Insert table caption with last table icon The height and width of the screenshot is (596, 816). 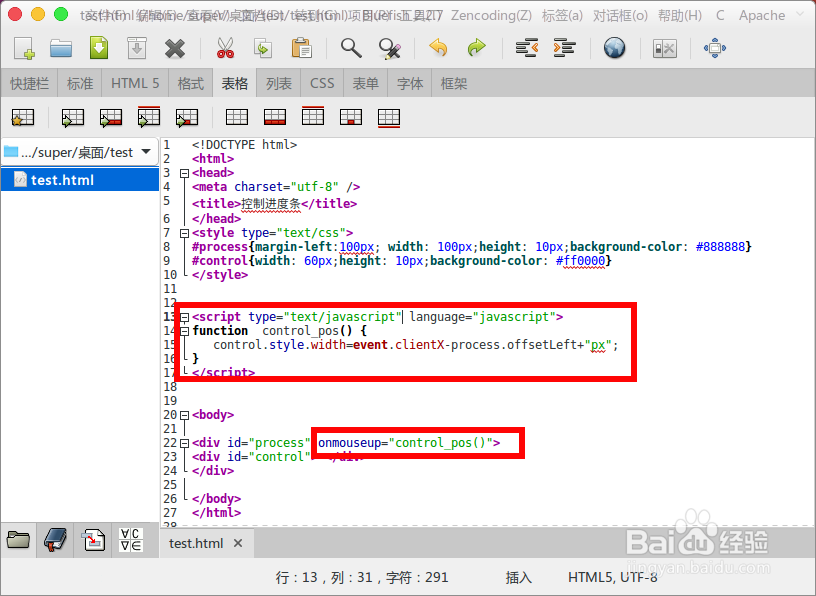point(389,118)
